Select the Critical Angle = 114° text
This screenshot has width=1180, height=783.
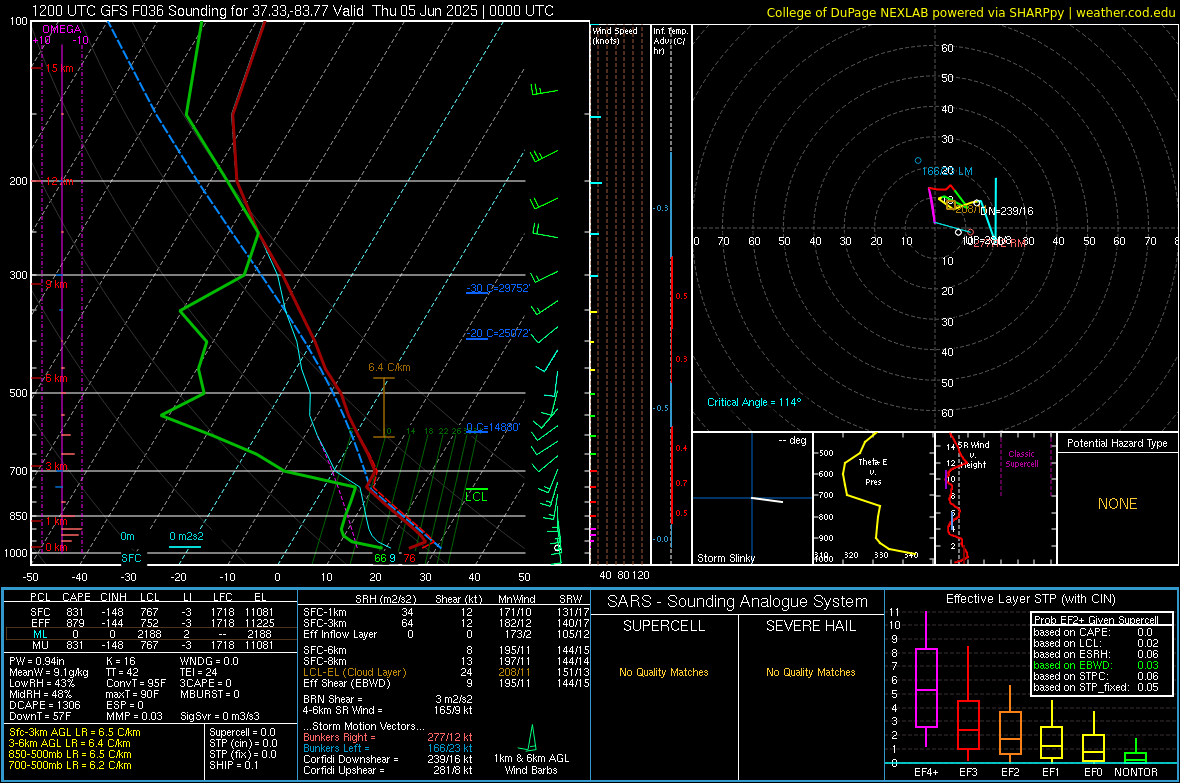(x=754, y=402)
